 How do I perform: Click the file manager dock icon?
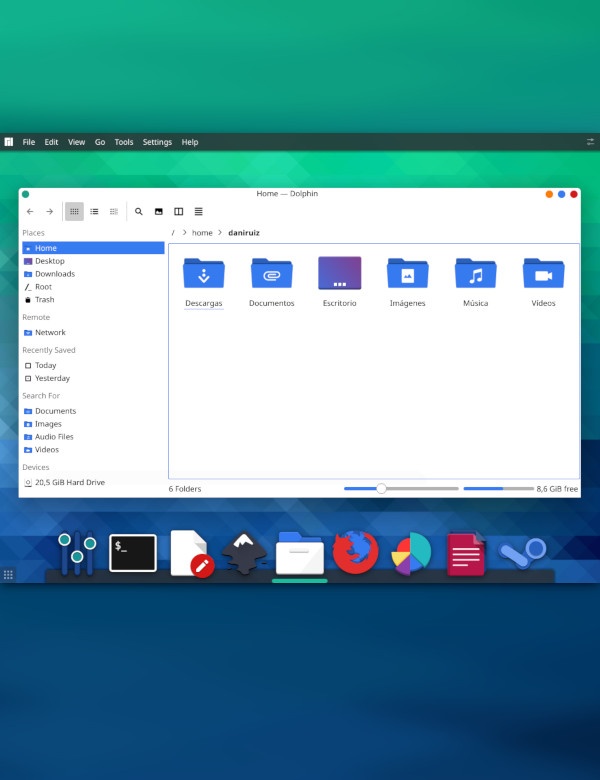(x=300, y=553)
